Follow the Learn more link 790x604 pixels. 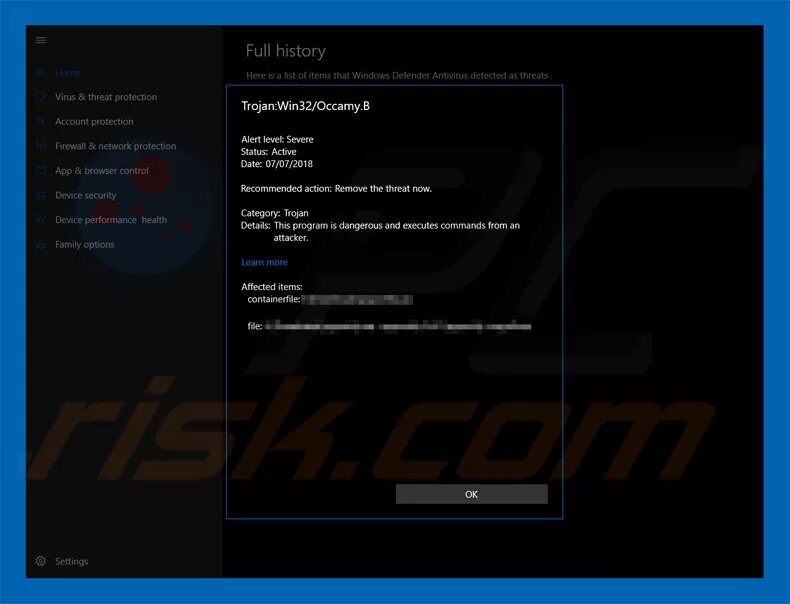(264, 262)
